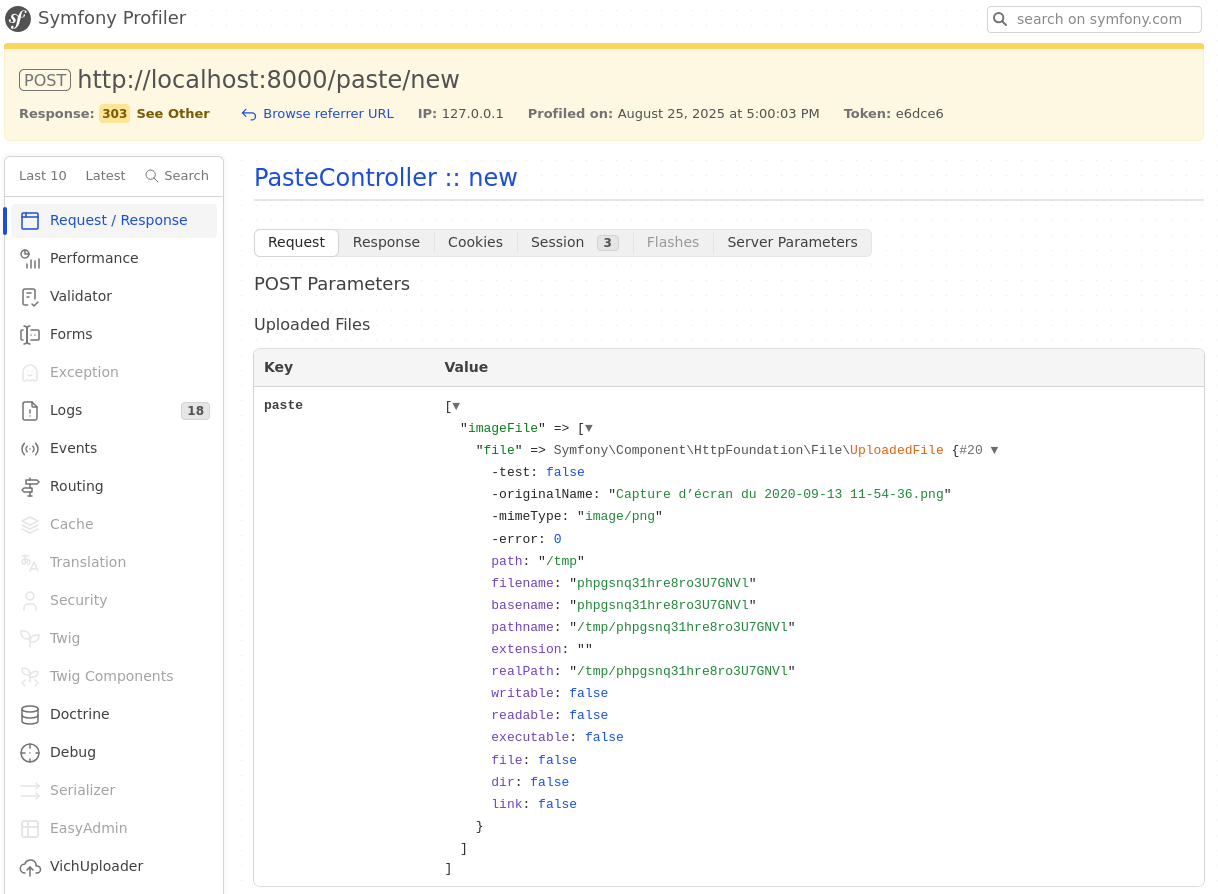Open the Latest profile link
Viewport: 1218px width, 894px height.
tap(106, 176)
